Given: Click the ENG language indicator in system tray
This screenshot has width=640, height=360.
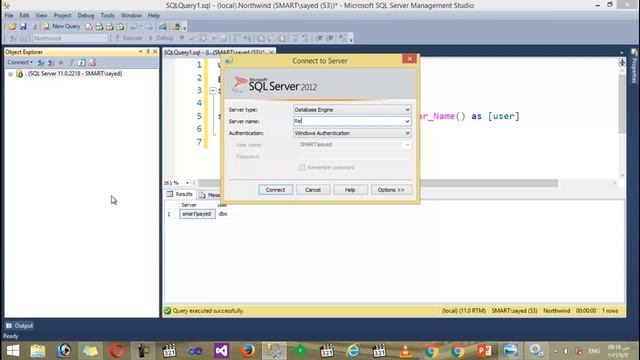Looking at the screenshot, I should [594, 351].
